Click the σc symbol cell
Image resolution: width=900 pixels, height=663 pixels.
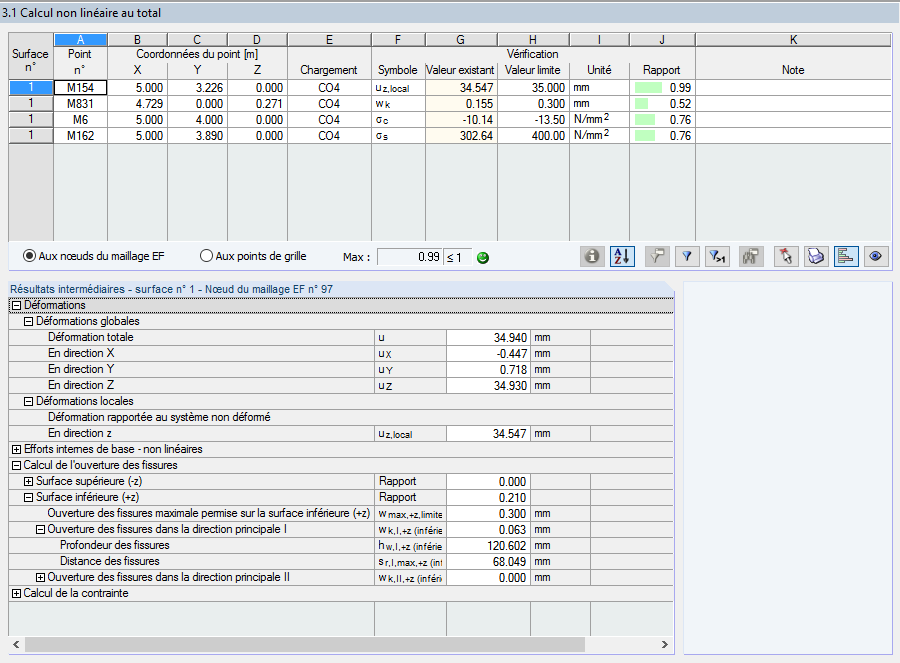point(398,120)
